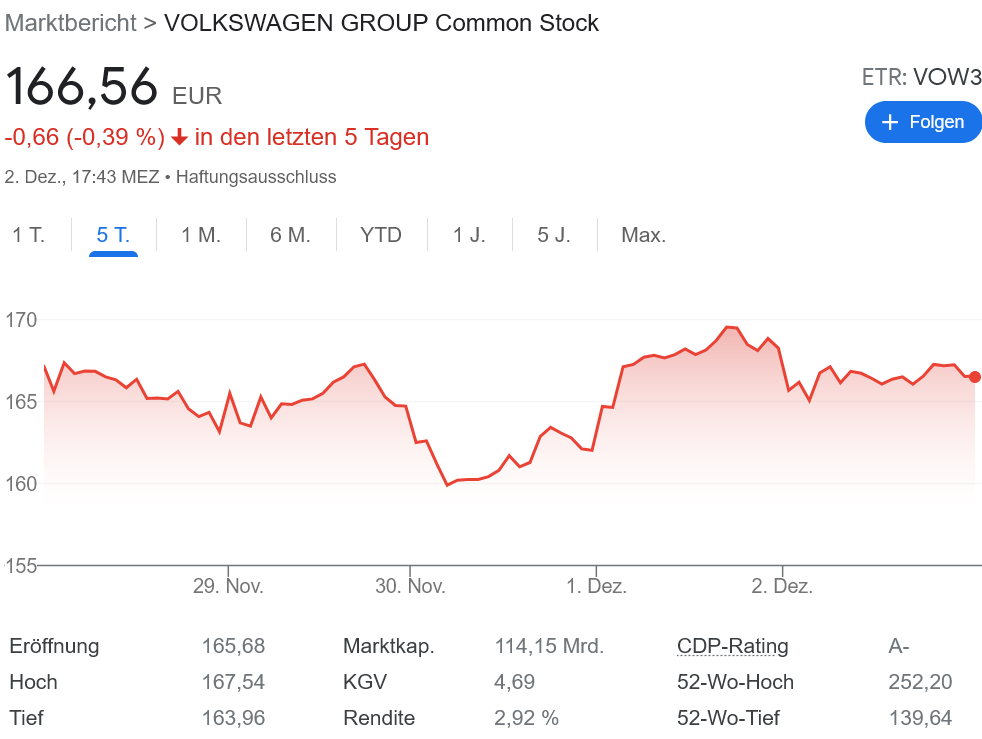Open the Max. time range

643,236
